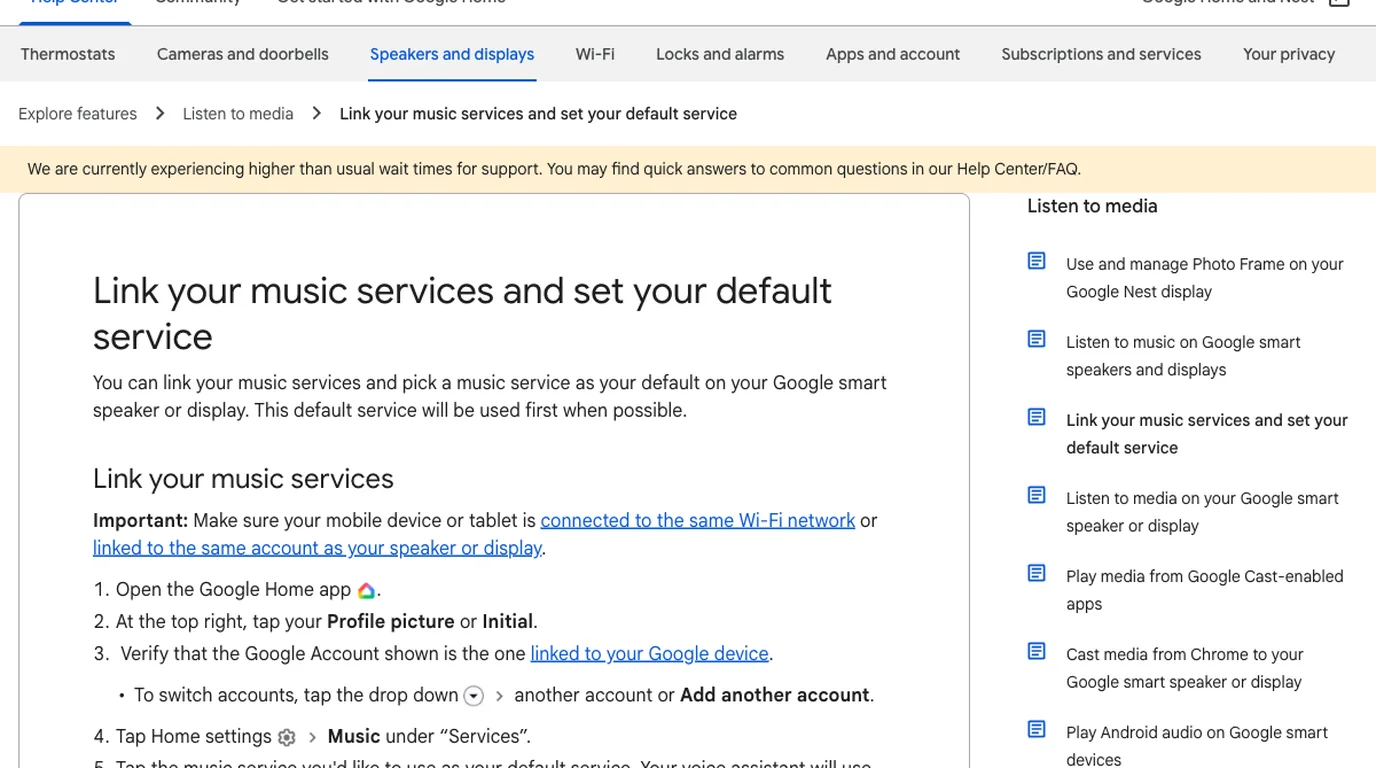Open 'Listen to music on Google smart speakers' article
This screenshot has height=768, width=1376.
click(1183, 356)
